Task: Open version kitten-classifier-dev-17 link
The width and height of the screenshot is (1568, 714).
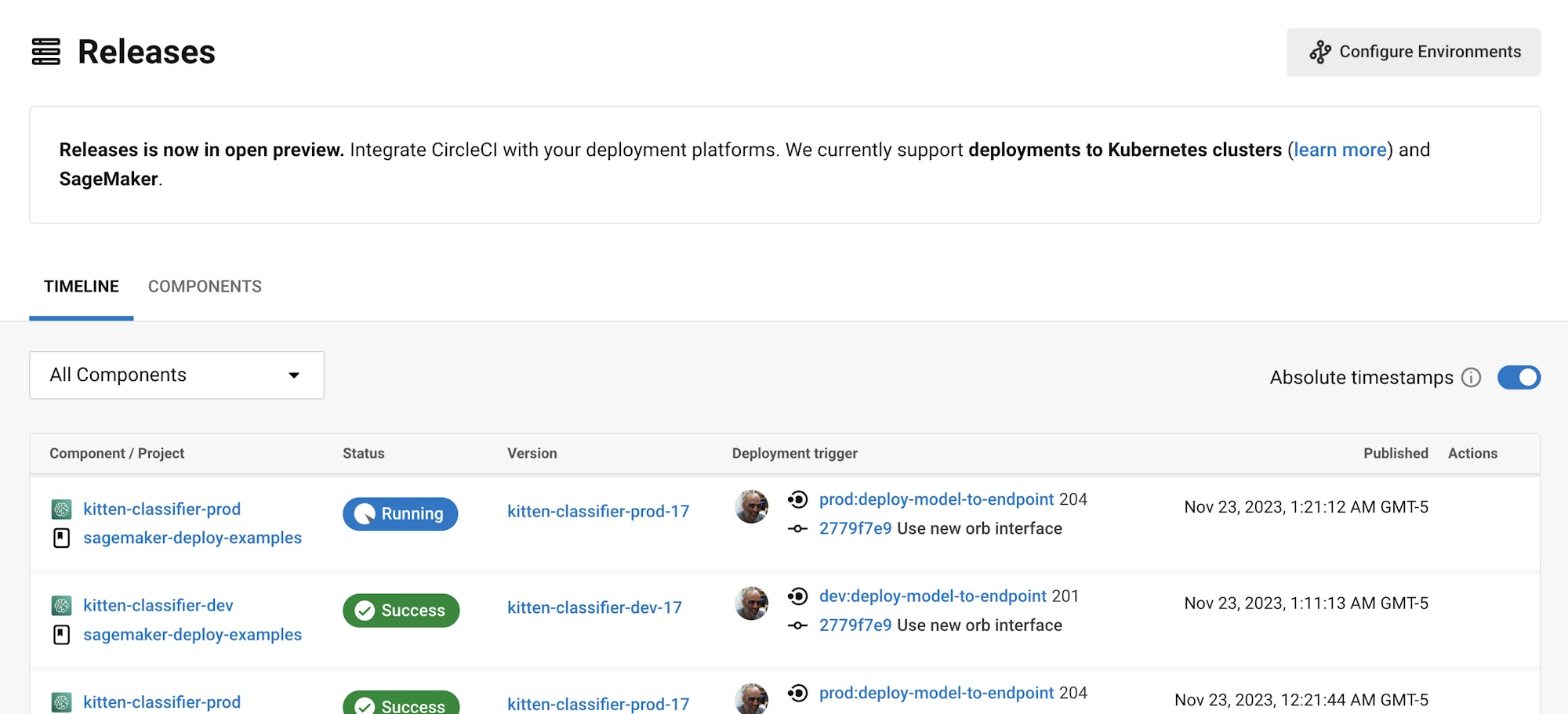Action: coord(594,608)
